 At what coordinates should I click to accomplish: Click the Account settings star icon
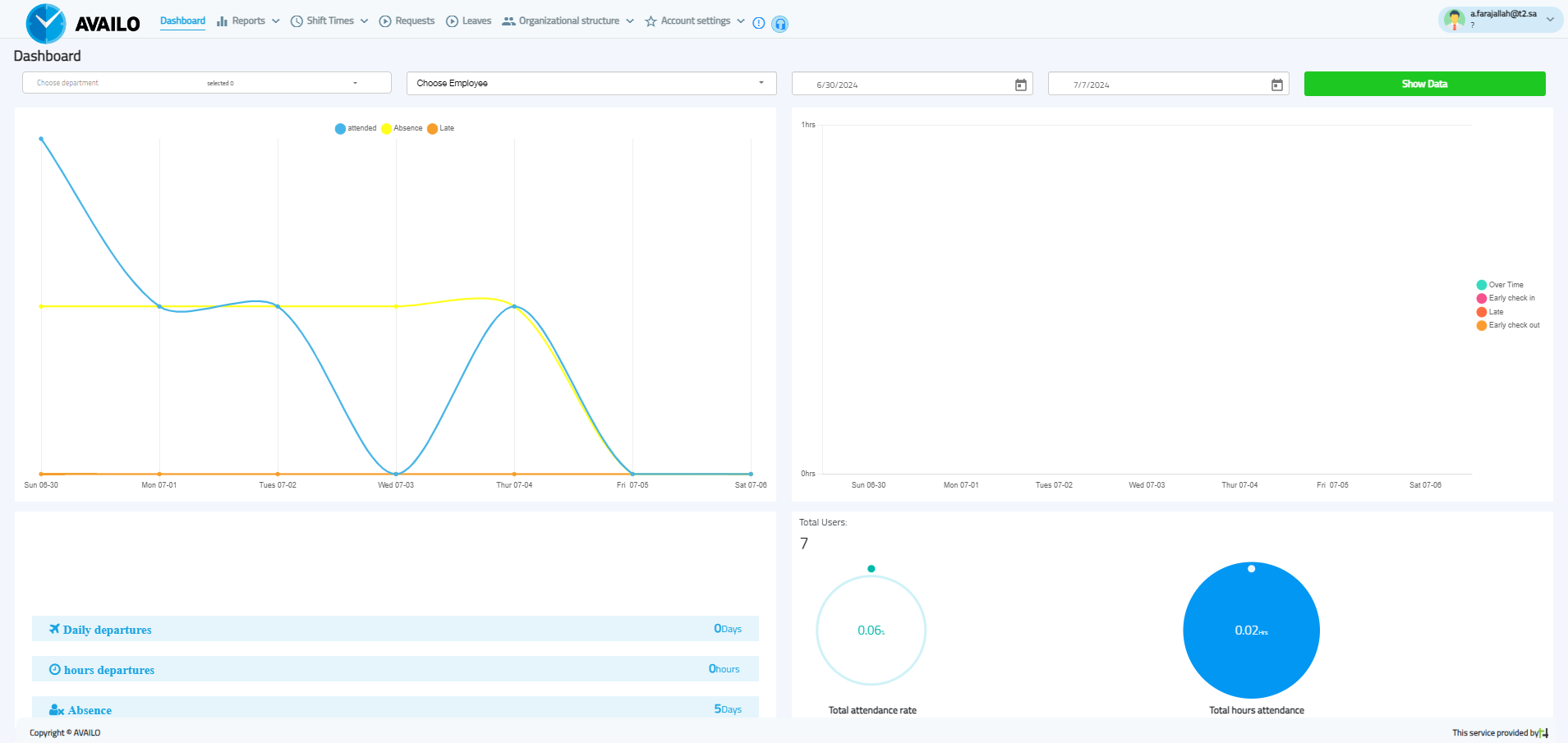tap(651, 21)
